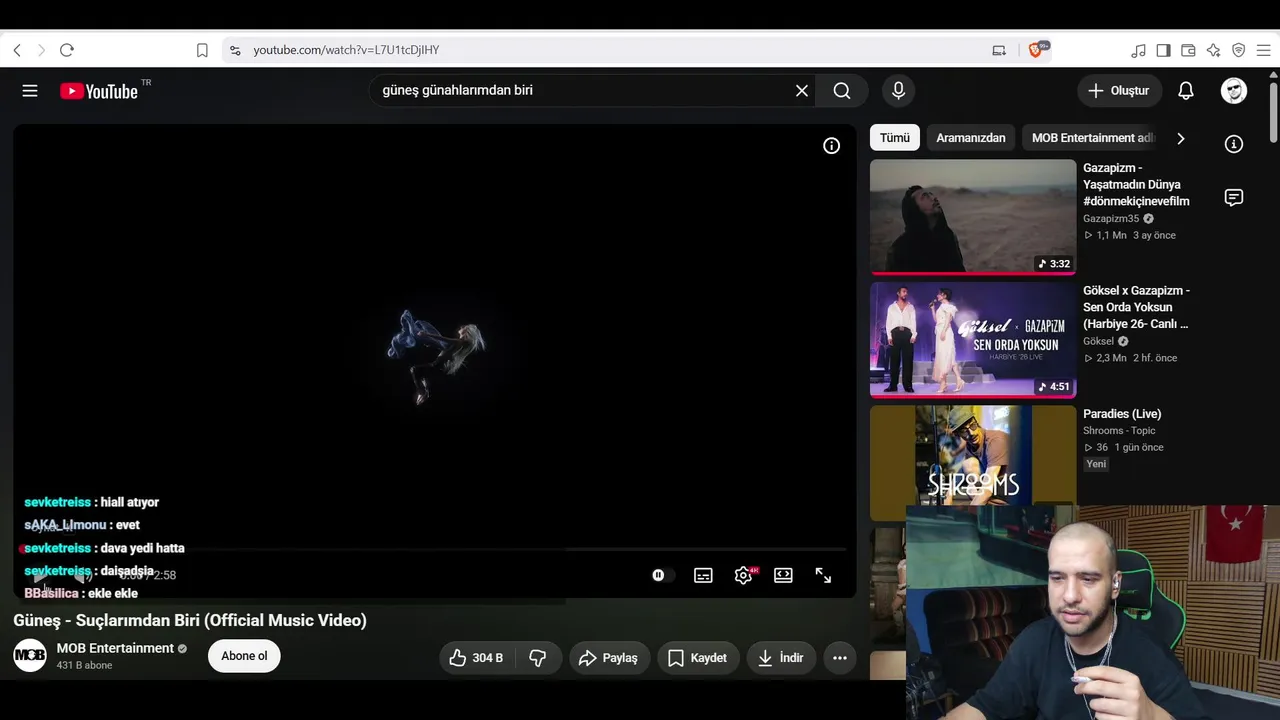The height and width of the screenshot is (720, 1280).
Task: Select the Tümü filter chip
Action: [x=895, y=138]
